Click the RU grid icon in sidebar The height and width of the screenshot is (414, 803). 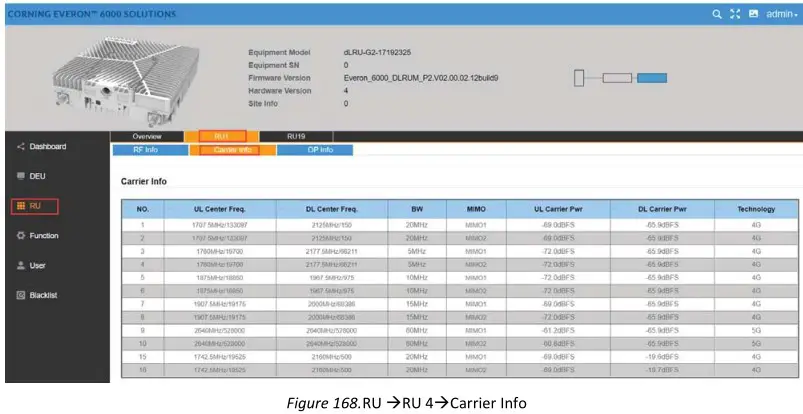20,206
